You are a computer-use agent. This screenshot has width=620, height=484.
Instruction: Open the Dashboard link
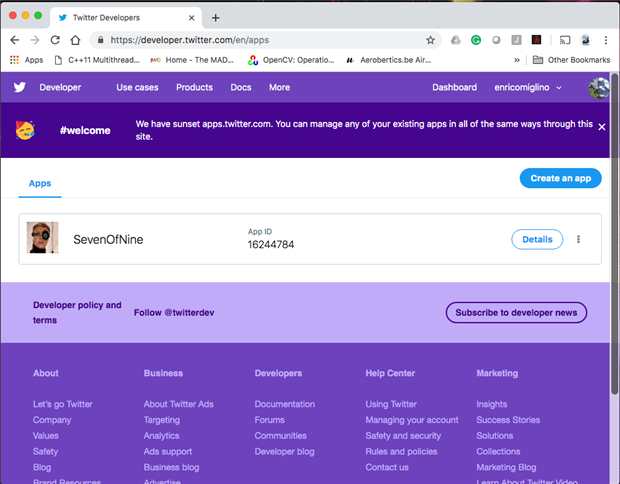[454, 88]
